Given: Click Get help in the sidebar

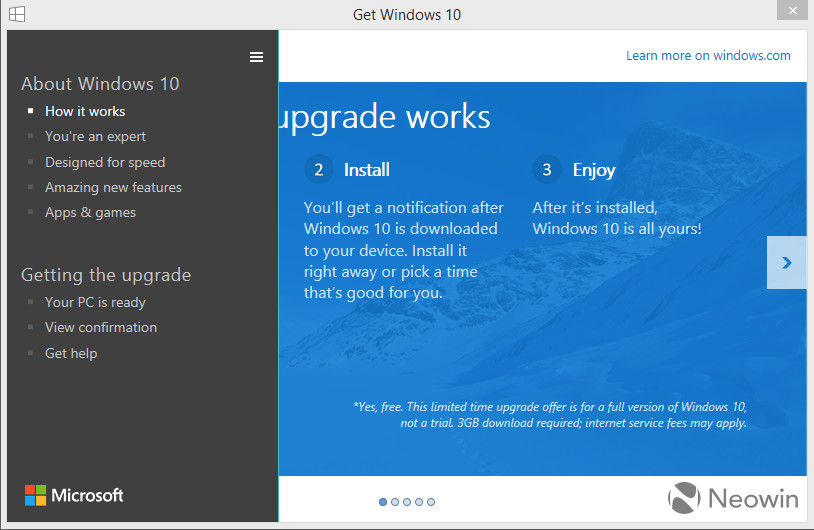Looking at the screenshot, I should coord(71,354).
